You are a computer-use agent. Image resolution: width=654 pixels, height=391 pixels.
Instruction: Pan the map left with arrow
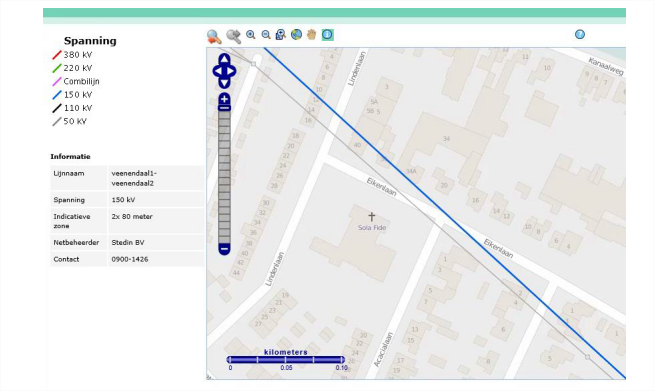pos(217,71)
